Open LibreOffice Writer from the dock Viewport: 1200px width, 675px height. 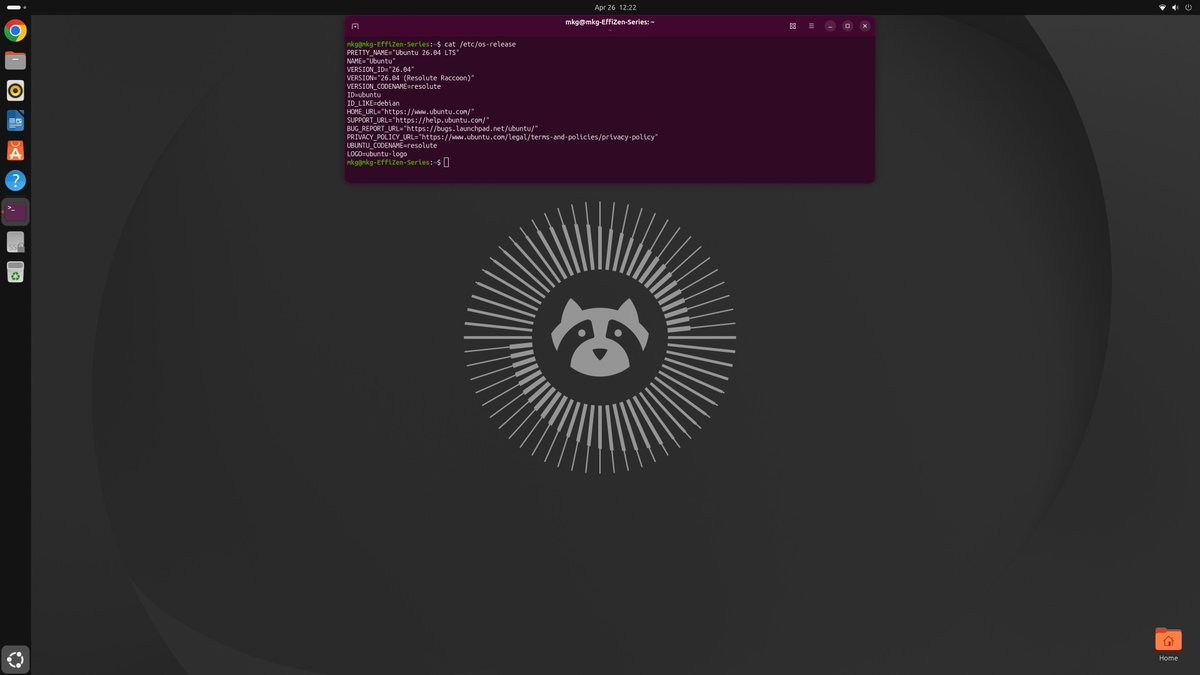point(15,121)
